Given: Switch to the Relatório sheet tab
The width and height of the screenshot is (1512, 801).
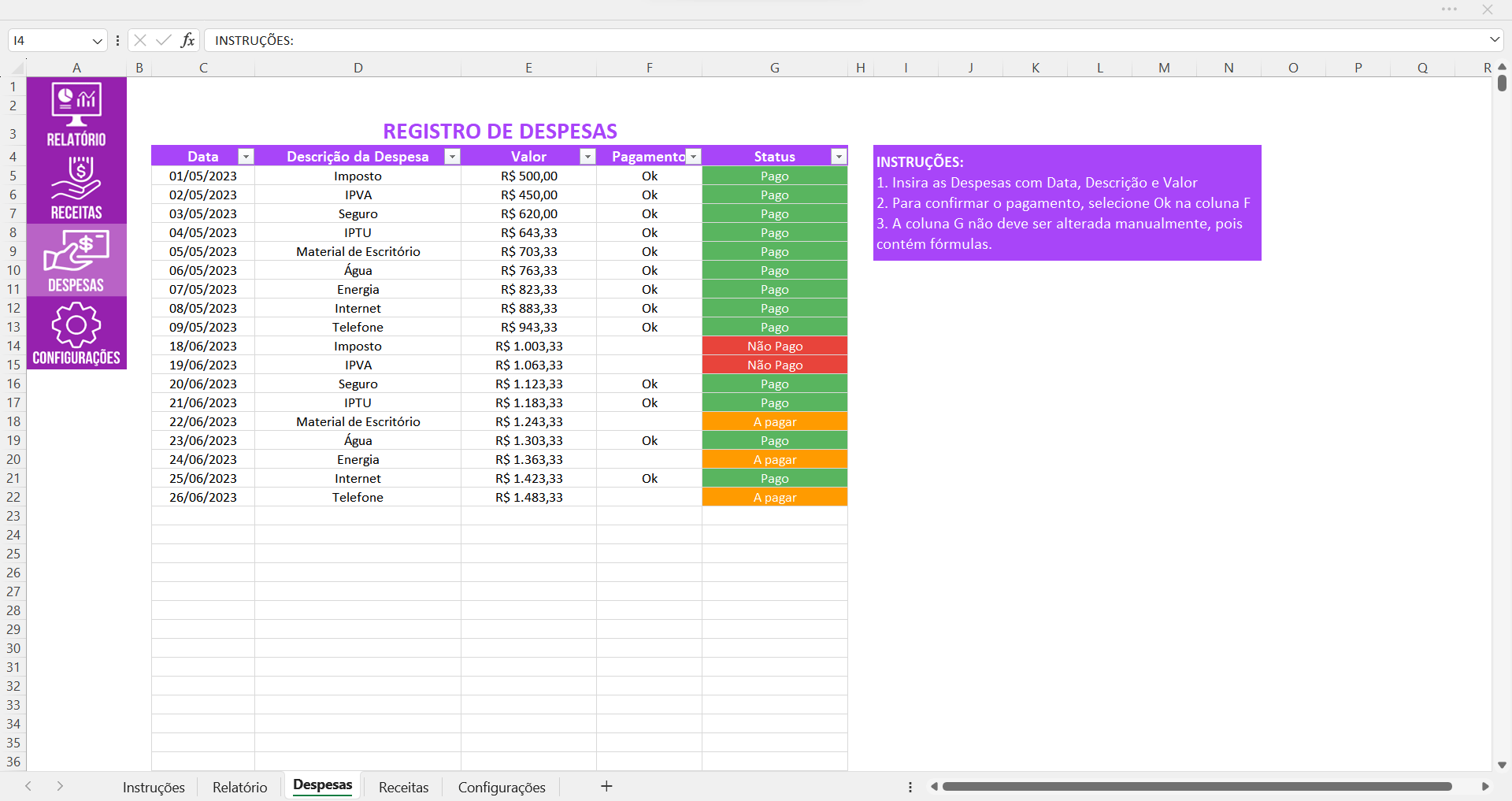Looking at the screenshot, I should (240, 787).
